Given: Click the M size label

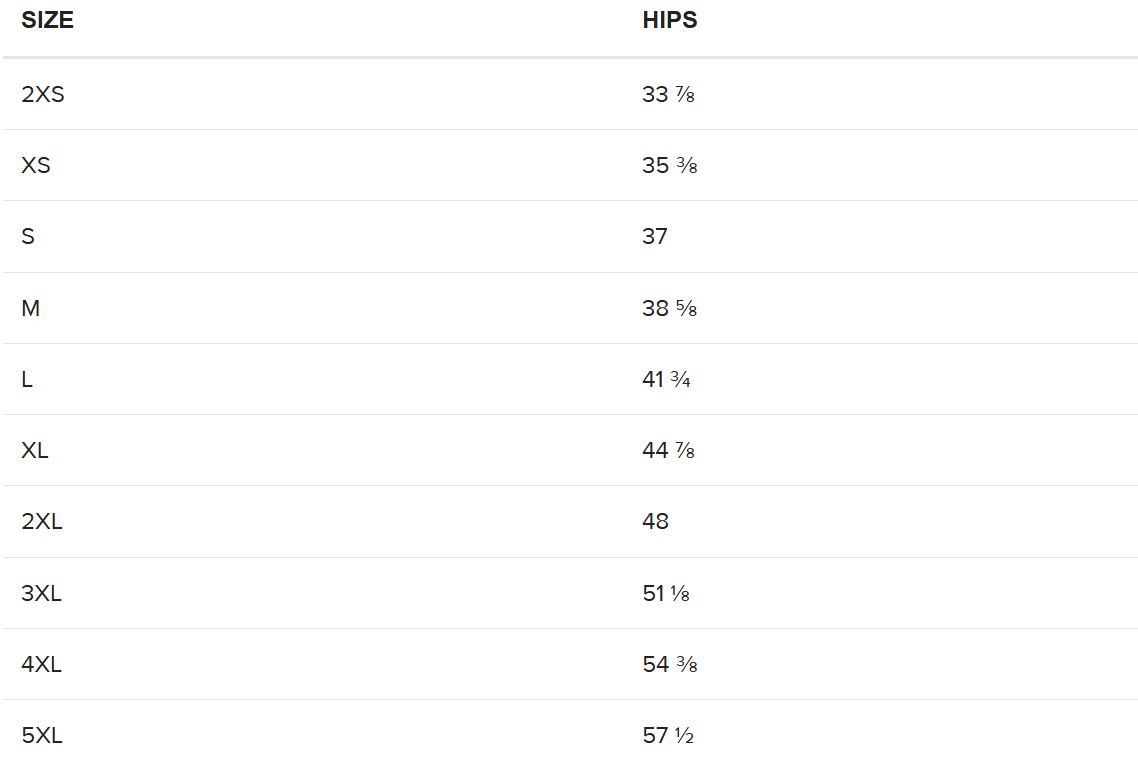Looking at the screenshot, I should click(31, 308).
